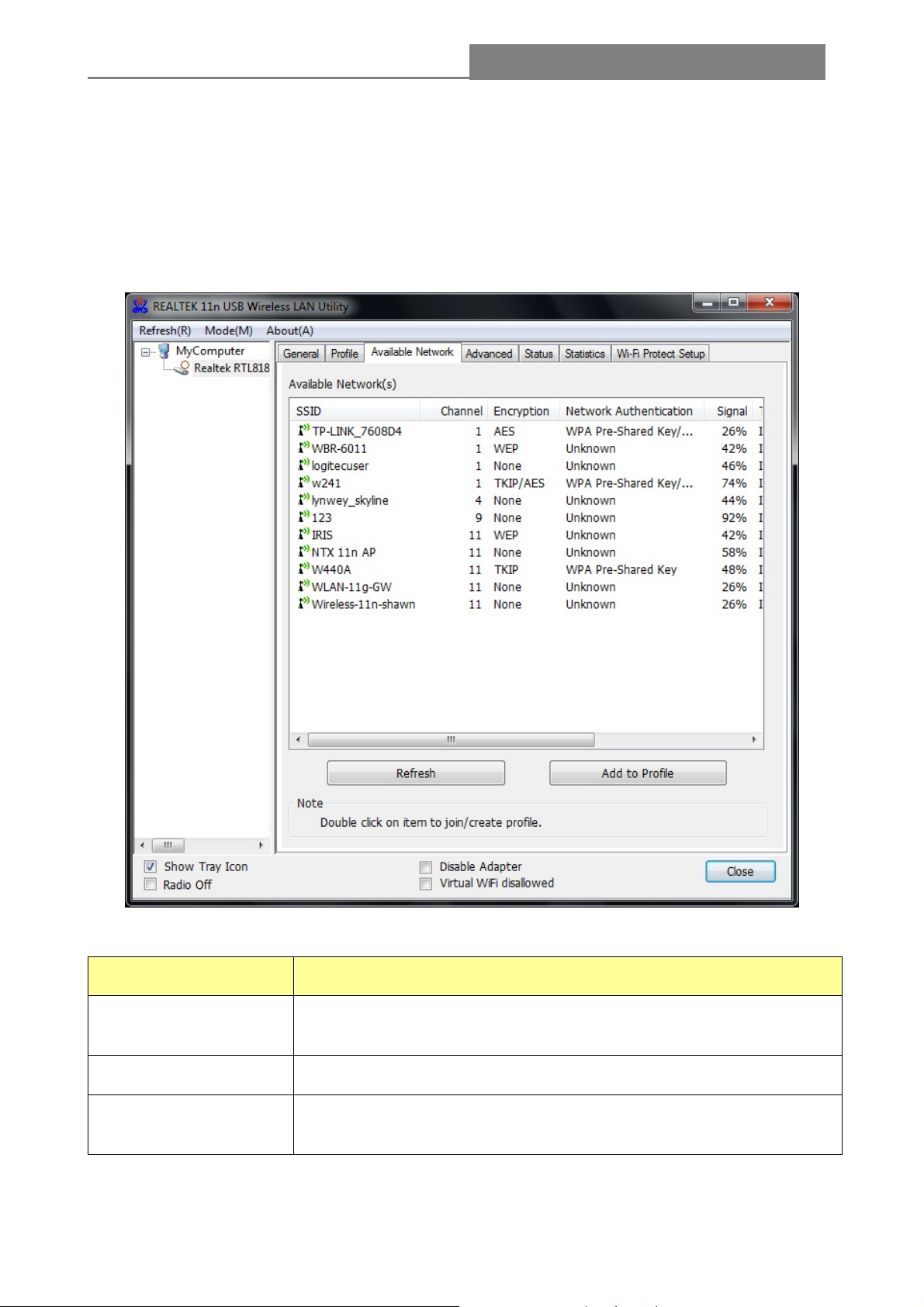Switch to the General tab

301,354
